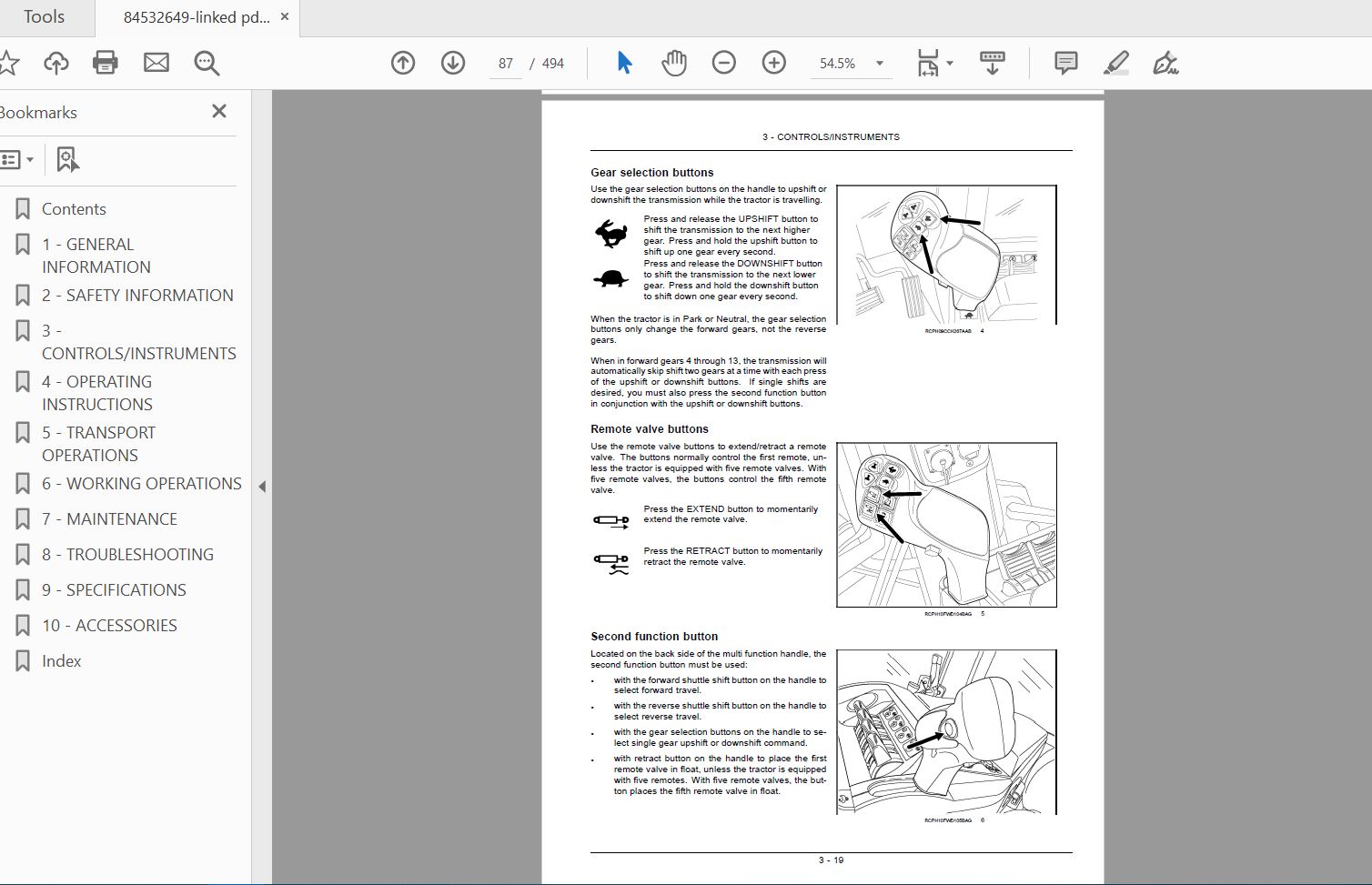Viewport: 1372px width, 885px height.
Task: Collapse the bookmarks panel with side arrow
Action: point(262,487)
